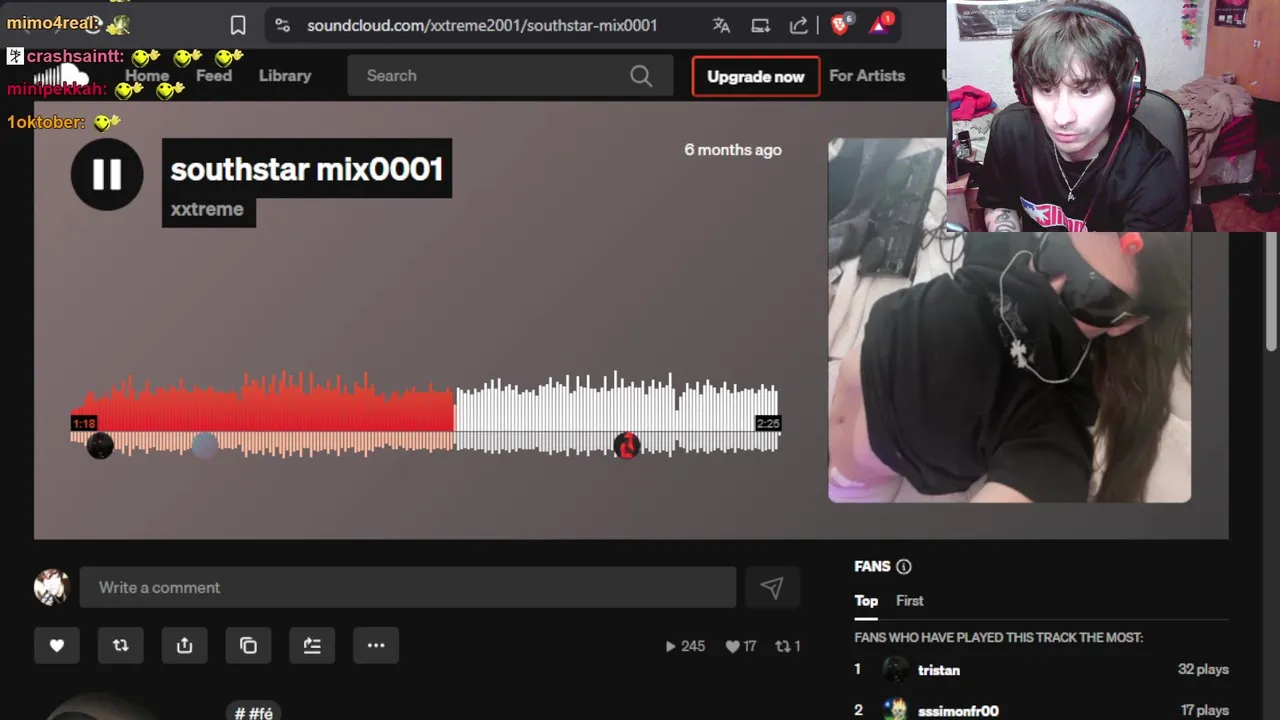Open the More options ellipsis menu
Viewport: 1280px width, 720px height.
tap(376, 646)
